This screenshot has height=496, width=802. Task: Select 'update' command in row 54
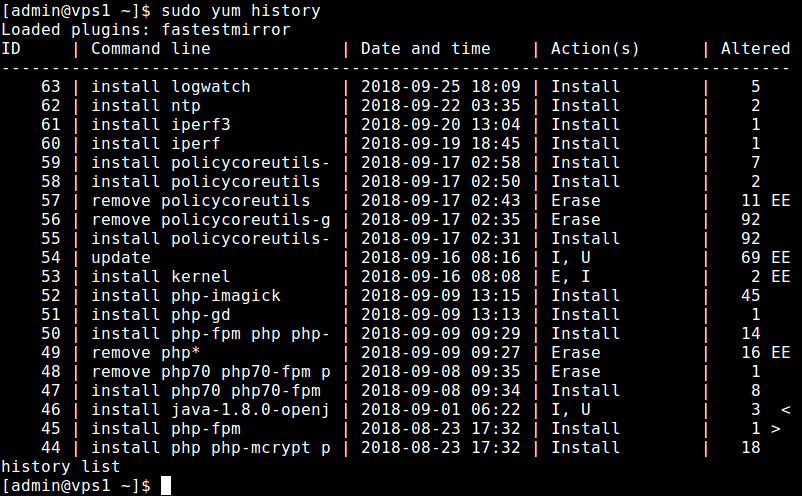point(121,258)
